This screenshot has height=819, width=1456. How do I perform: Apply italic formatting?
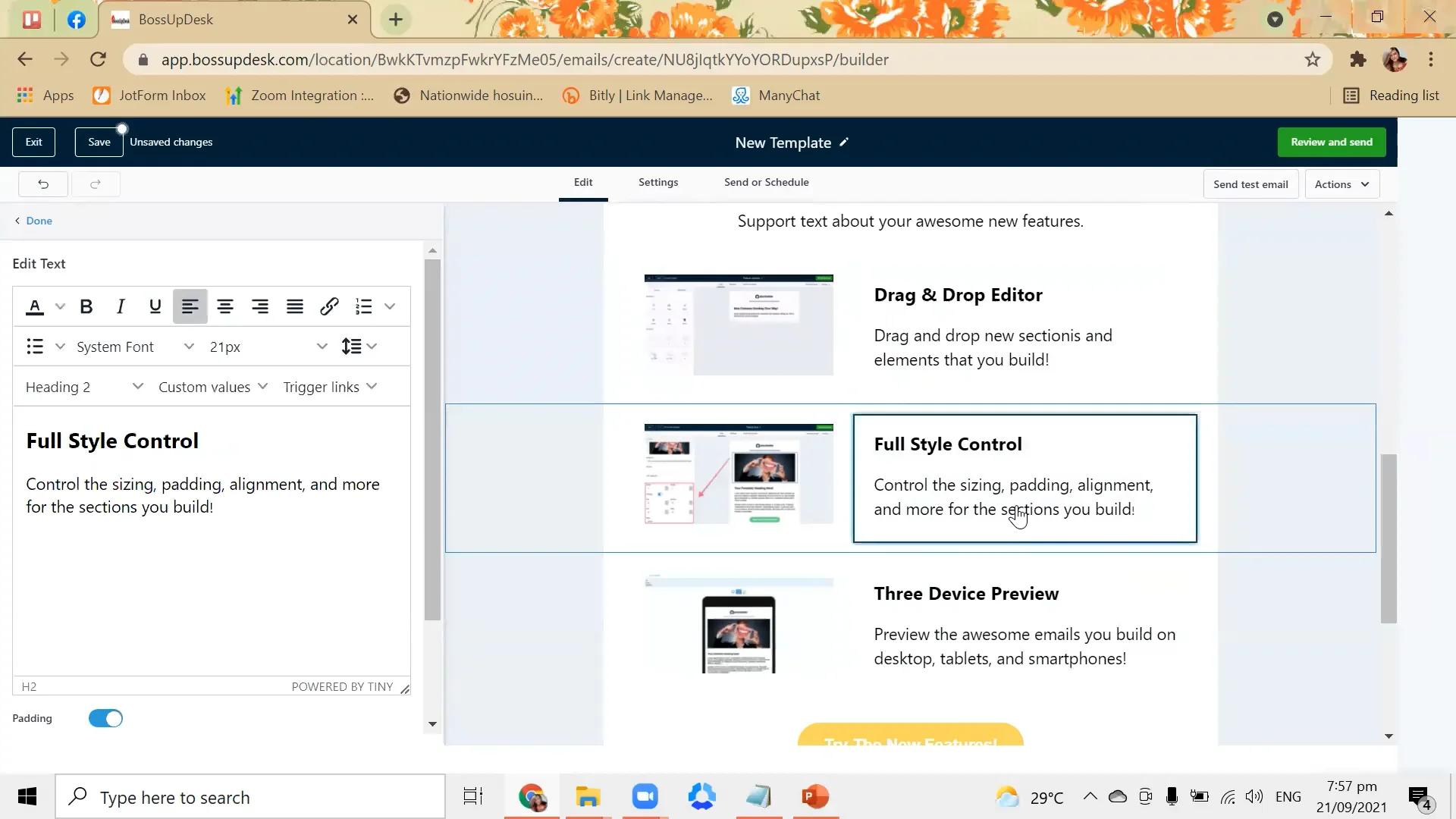point(121,306)
